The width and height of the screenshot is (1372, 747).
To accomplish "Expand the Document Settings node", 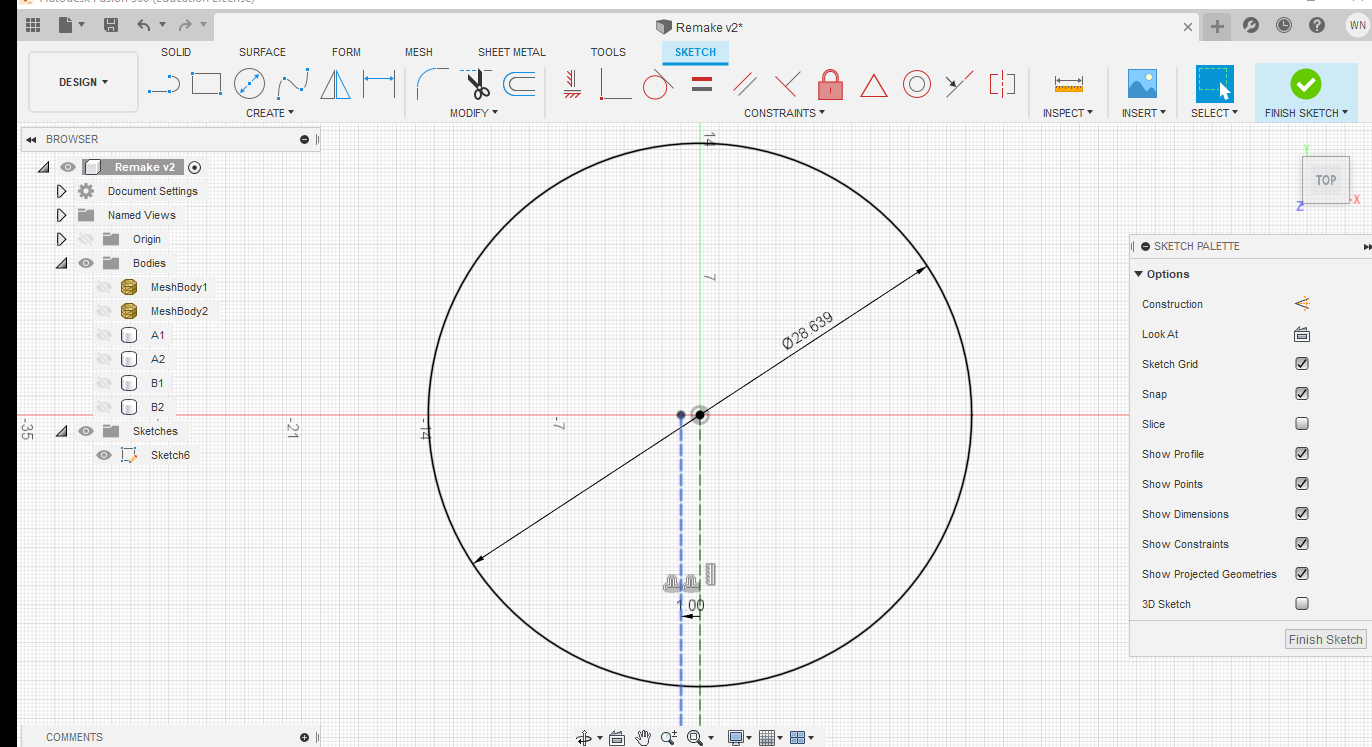I will [x=61, y=191].
